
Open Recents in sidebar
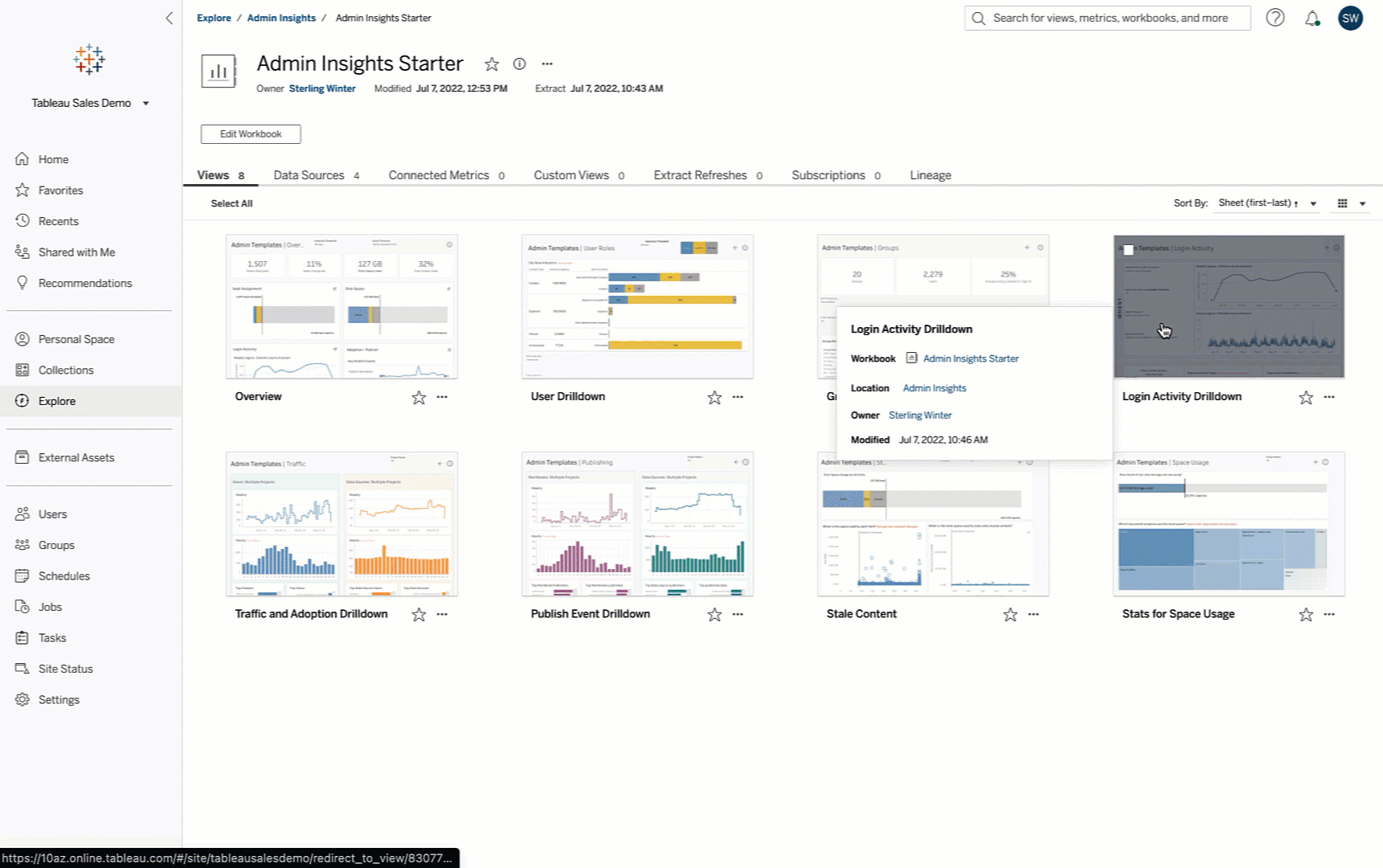pyautogui.click(x=91, y=221)
